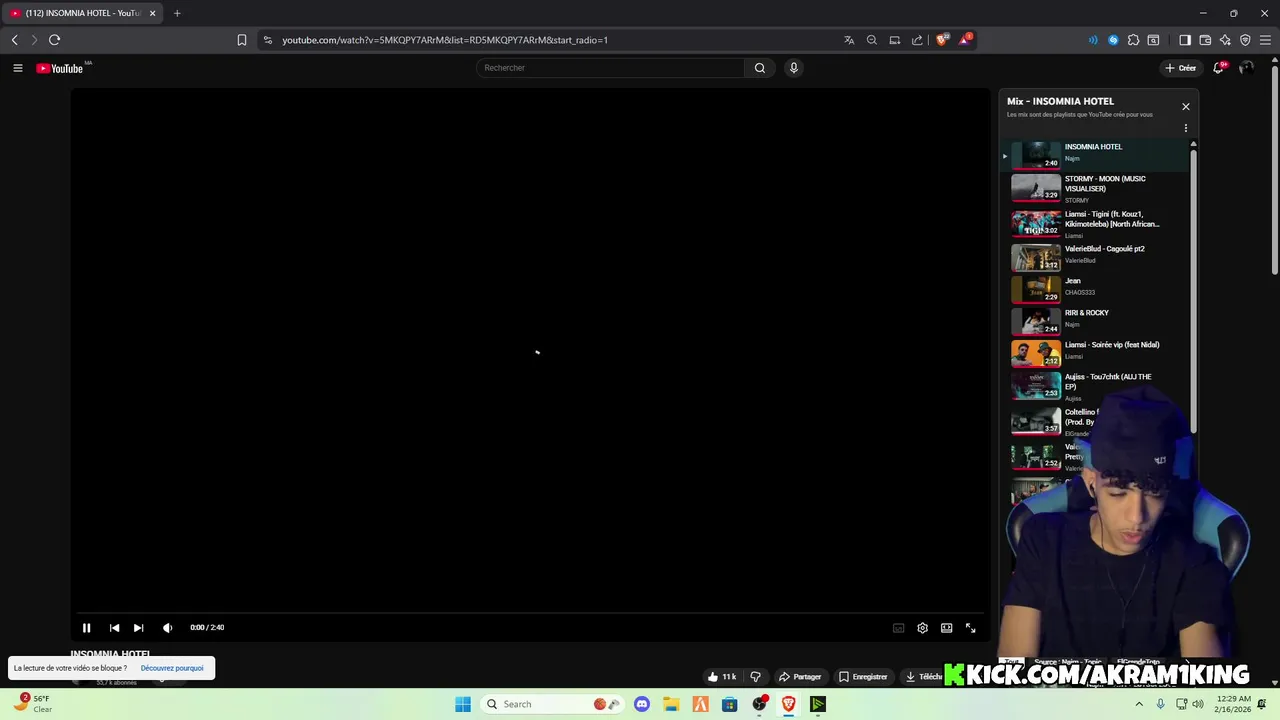The height and width of the screenshot is (720, 1280).
Task: Open the Créer menu
Action: click(x=1181, y=68)
